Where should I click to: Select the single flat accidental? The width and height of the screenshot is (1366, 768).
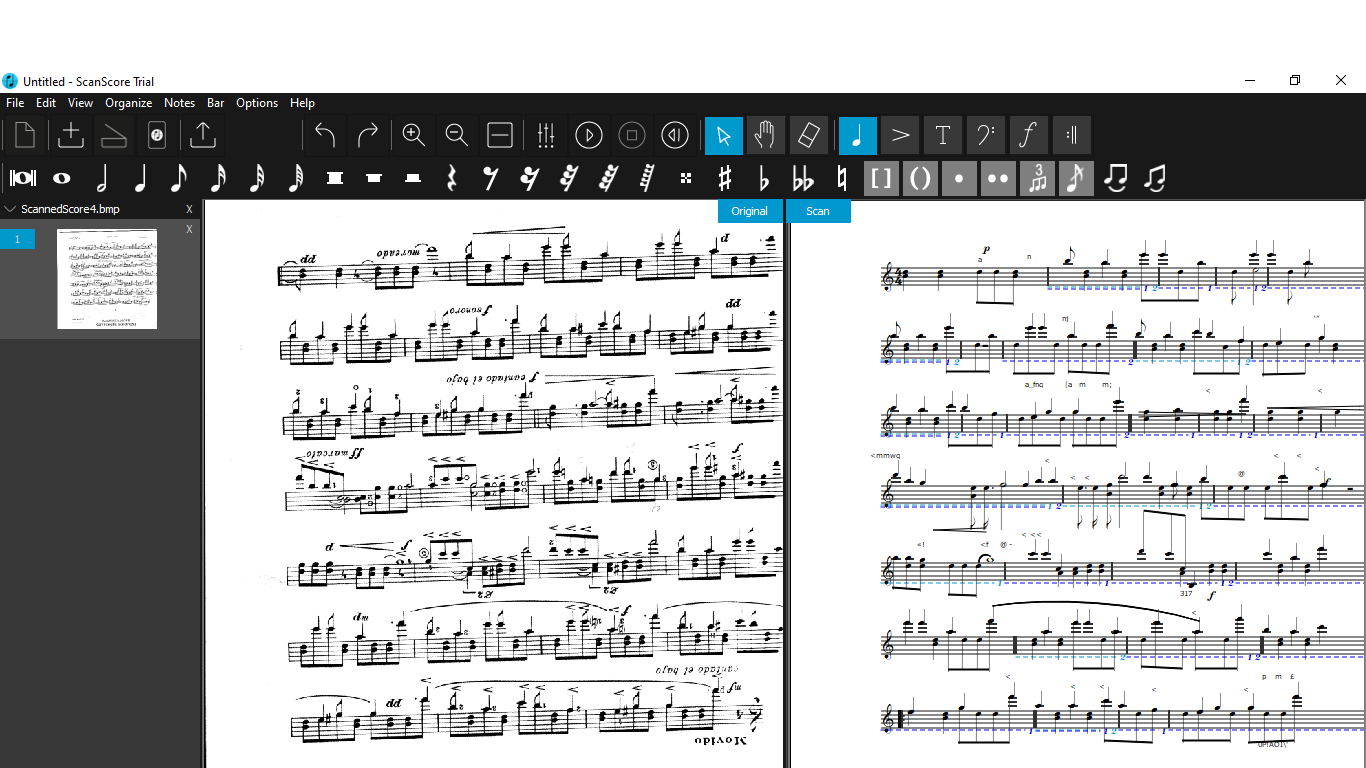click(764, 178)
